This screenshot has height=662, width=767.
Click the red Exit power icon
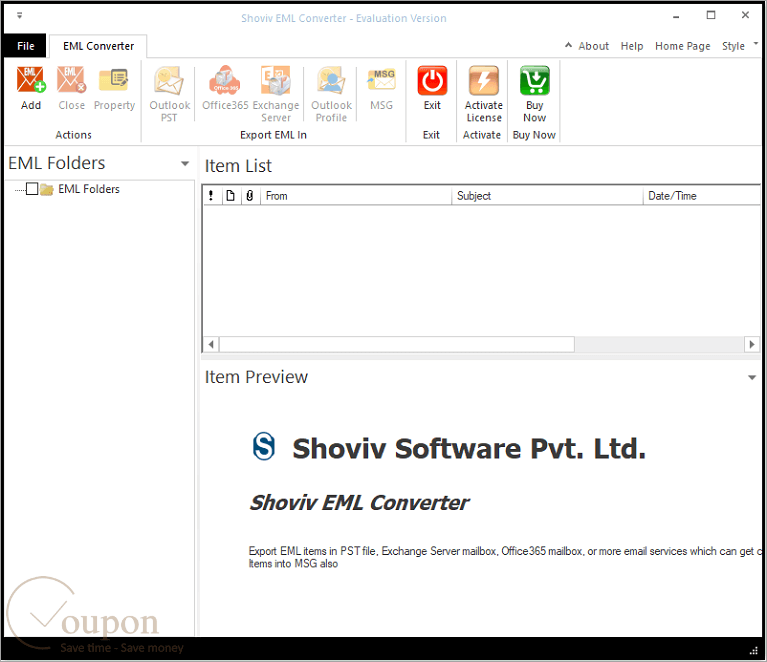432,80
